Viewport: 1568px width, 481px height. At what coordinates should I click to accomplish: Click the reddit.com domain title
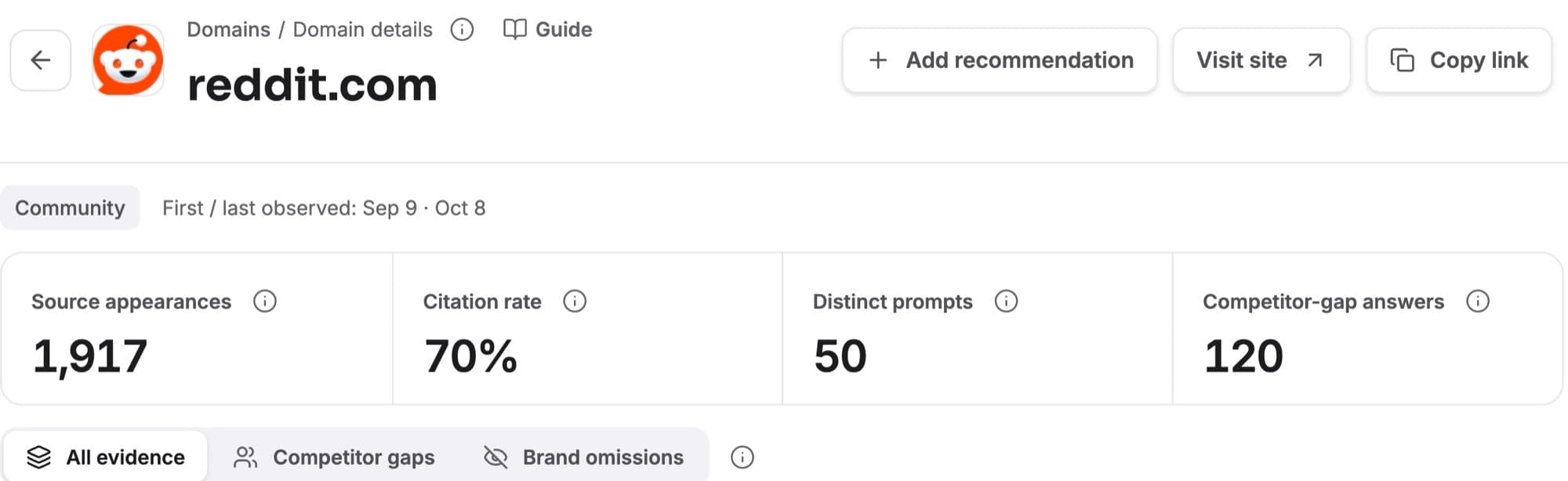pyautogui.click(x=312, y=85)
